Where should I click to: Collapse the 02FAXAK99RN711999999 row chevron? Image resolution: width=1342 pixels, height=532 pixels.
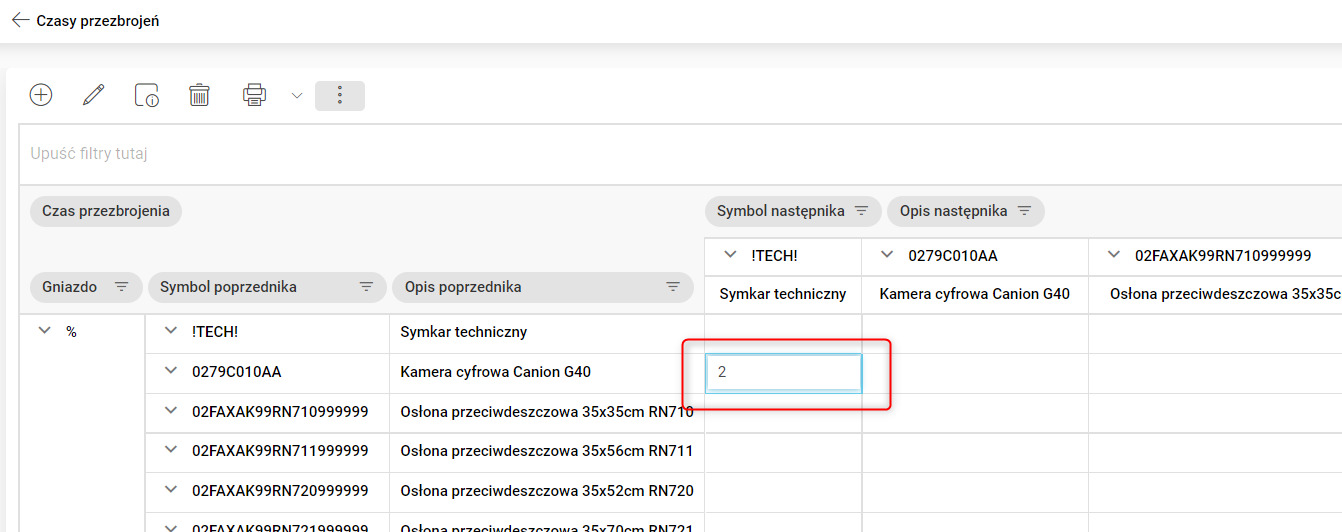[170, 451]
